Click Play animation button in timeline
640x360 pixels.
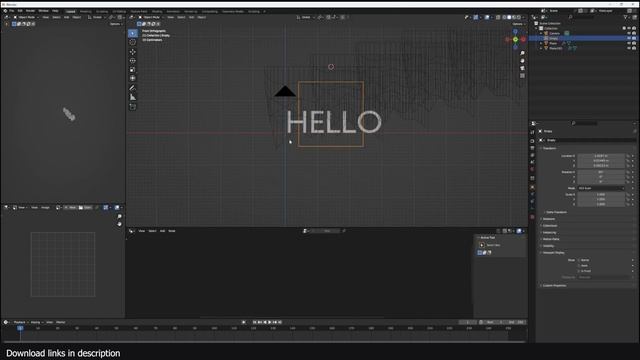tap(269, 322)
